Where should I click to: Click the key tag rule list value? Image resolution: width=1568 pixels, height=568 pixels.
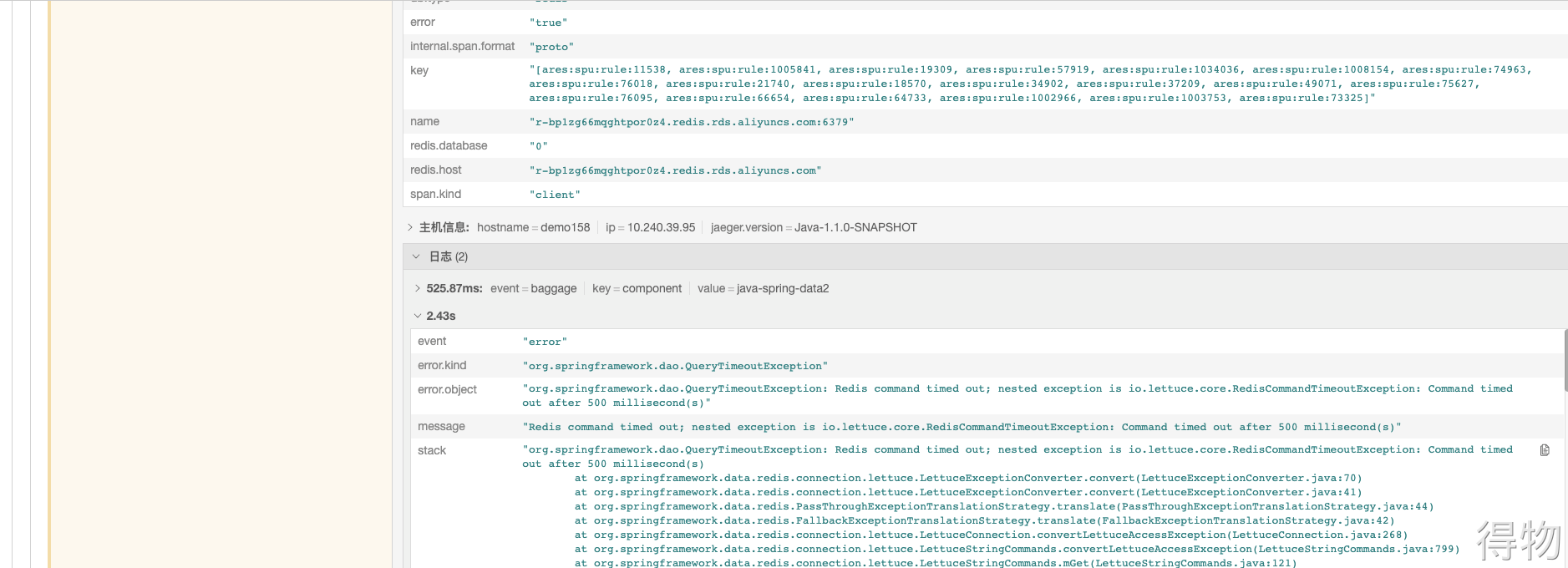(x=1030, y=84)
